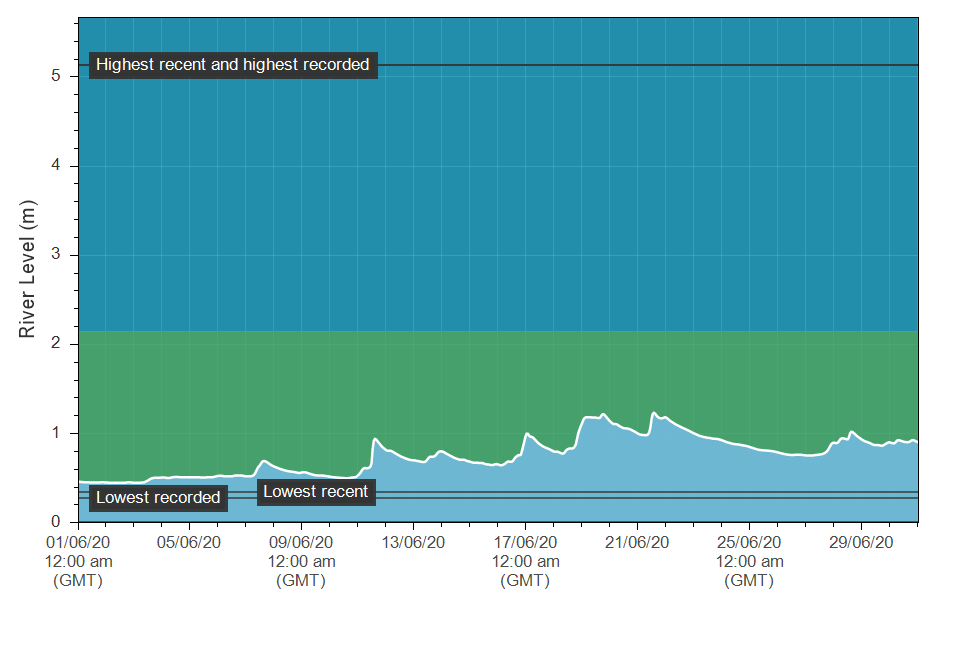Select the 21/06/20 date tick label
This screenshot has height=660, width=960.
(x=638, y=543)
